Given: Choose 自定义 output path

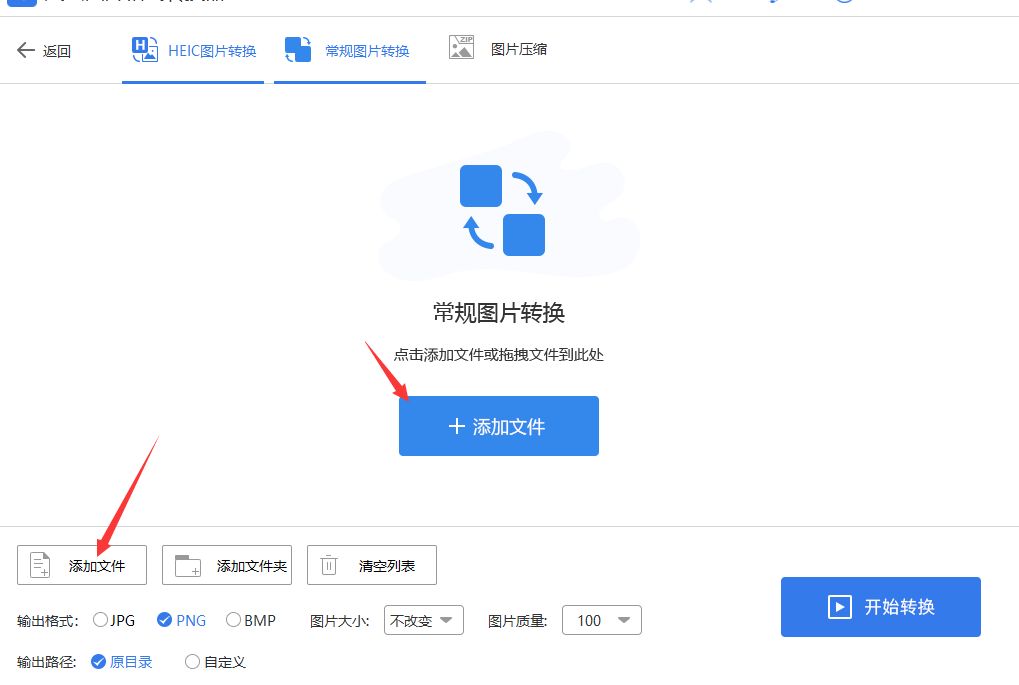Looking at the screenshot, I should 215,662.
